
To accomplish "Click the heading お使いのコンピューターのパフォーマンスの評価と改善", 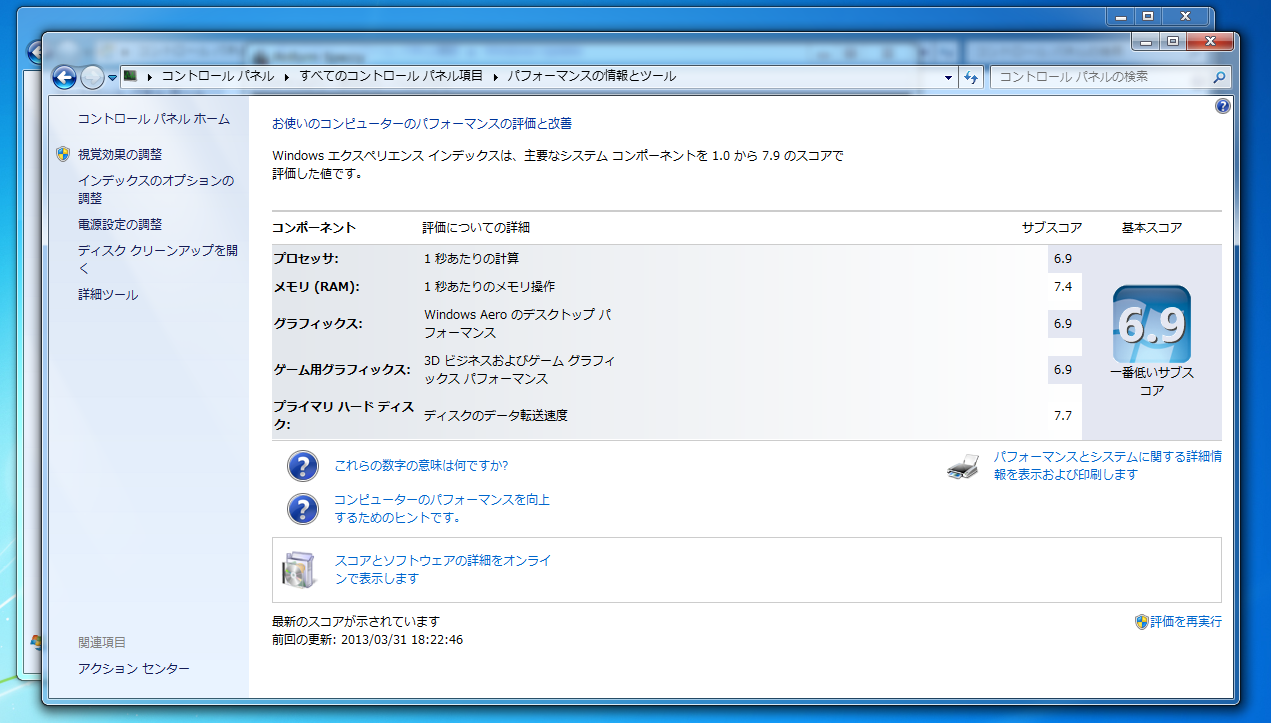I will (422, 123).
